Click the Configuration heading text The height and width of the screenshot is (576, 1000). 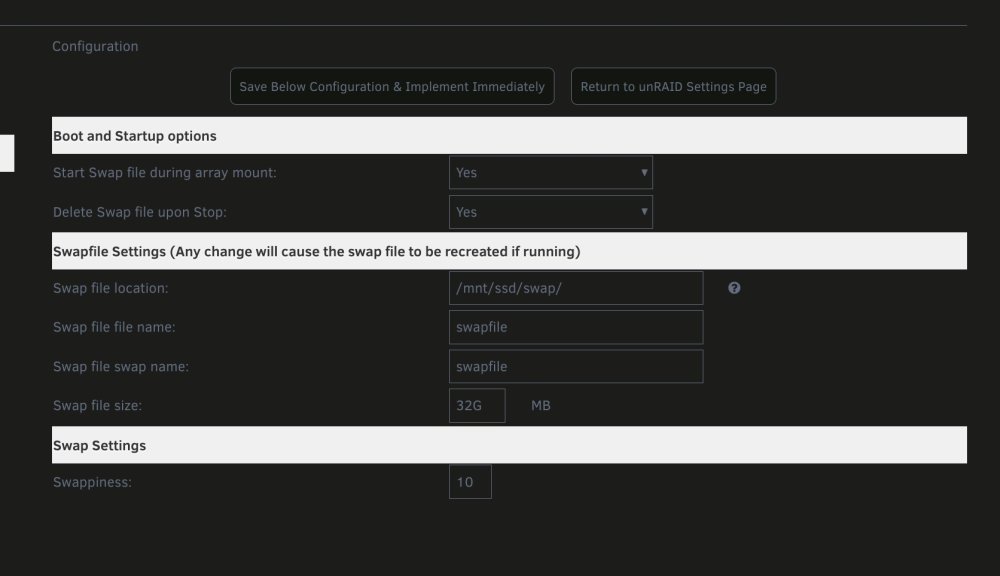click(95, 46)
